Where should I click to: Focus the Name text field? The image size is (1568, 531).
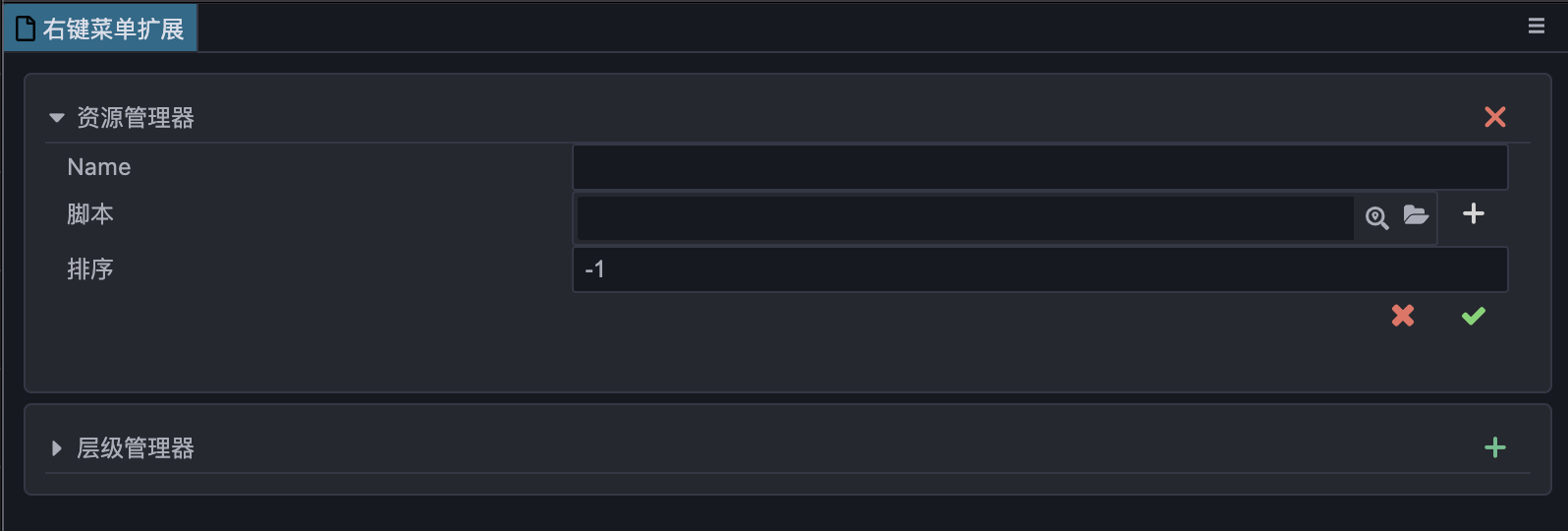(x=1039, y=167)
